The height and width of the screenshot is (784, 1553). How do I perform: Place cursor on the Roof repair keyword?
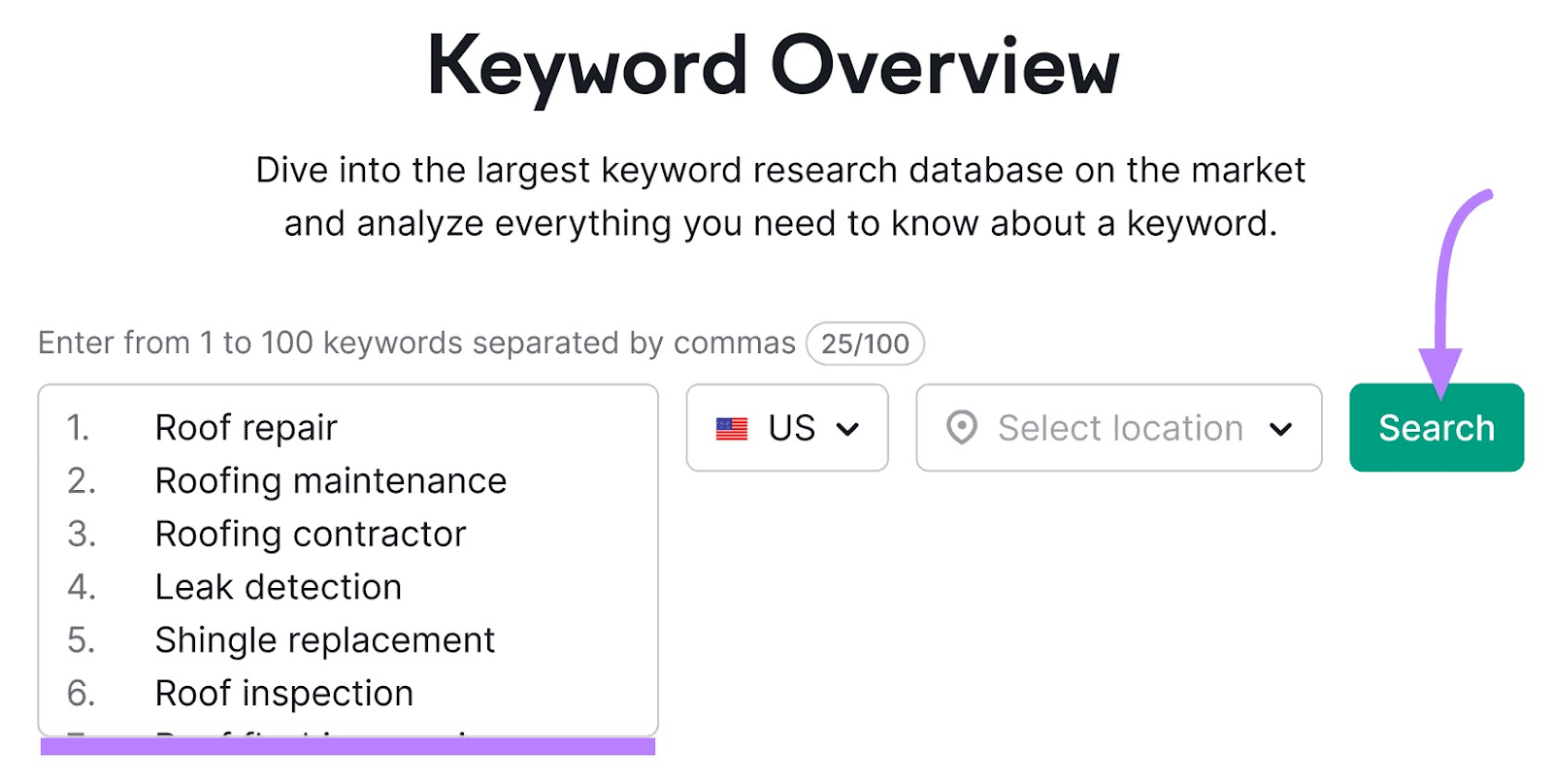click(x=246, y=428)
